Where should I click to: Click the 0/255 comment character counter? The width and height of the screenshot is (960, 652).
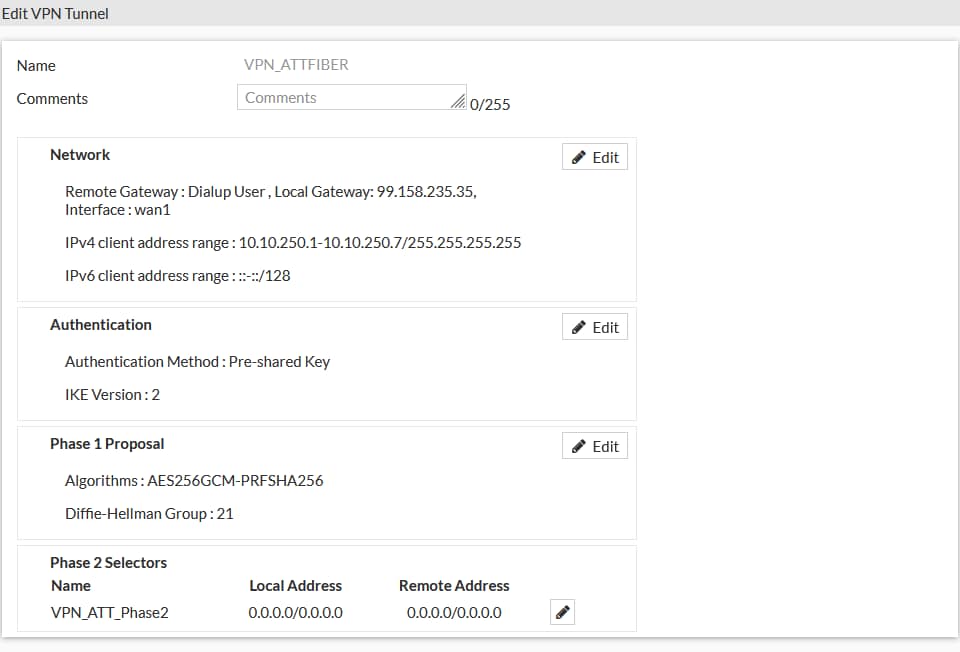click(x=490, y=104)
